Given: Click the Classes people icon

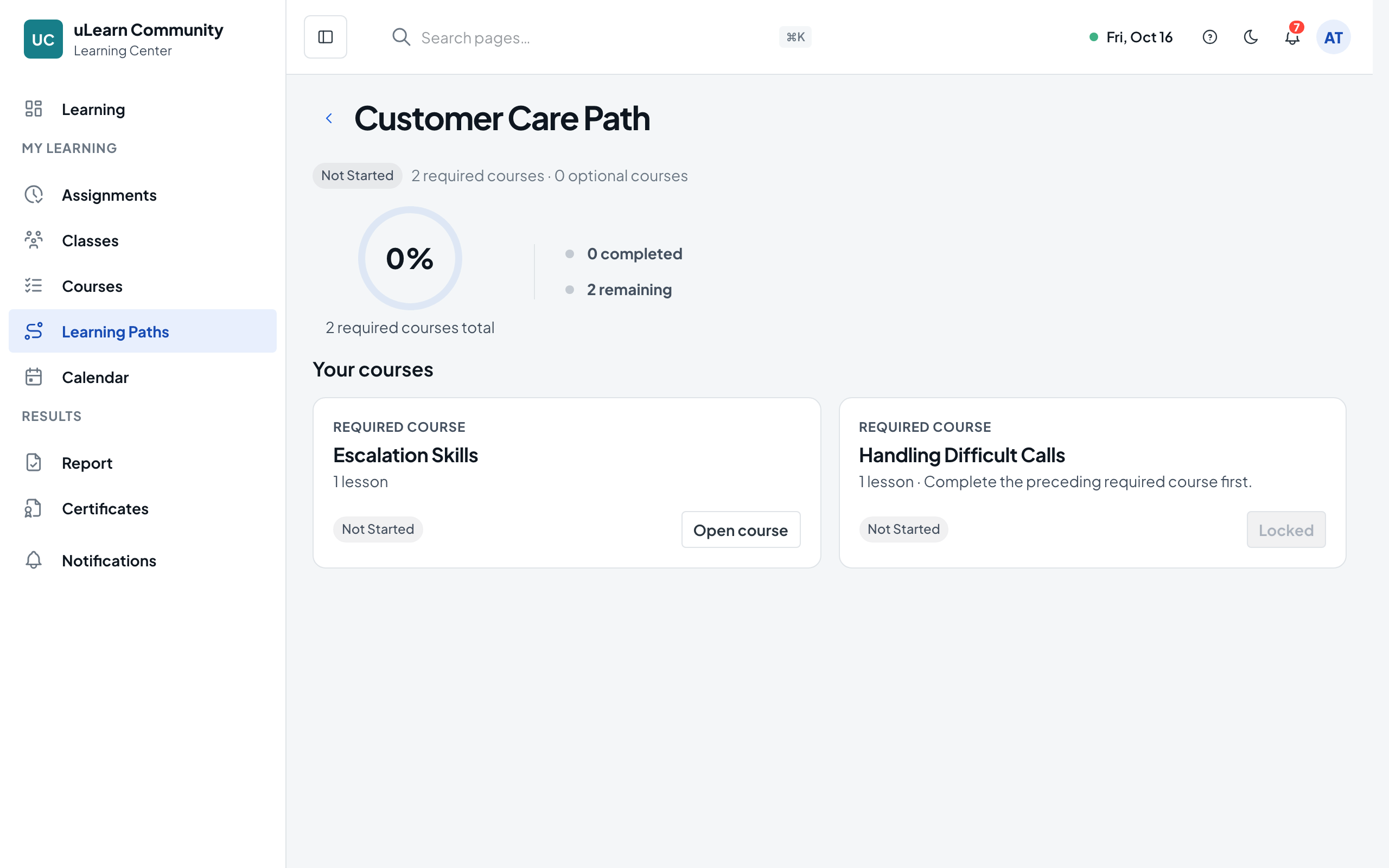Looking at the screenshot, I should [x=34, y=240].
